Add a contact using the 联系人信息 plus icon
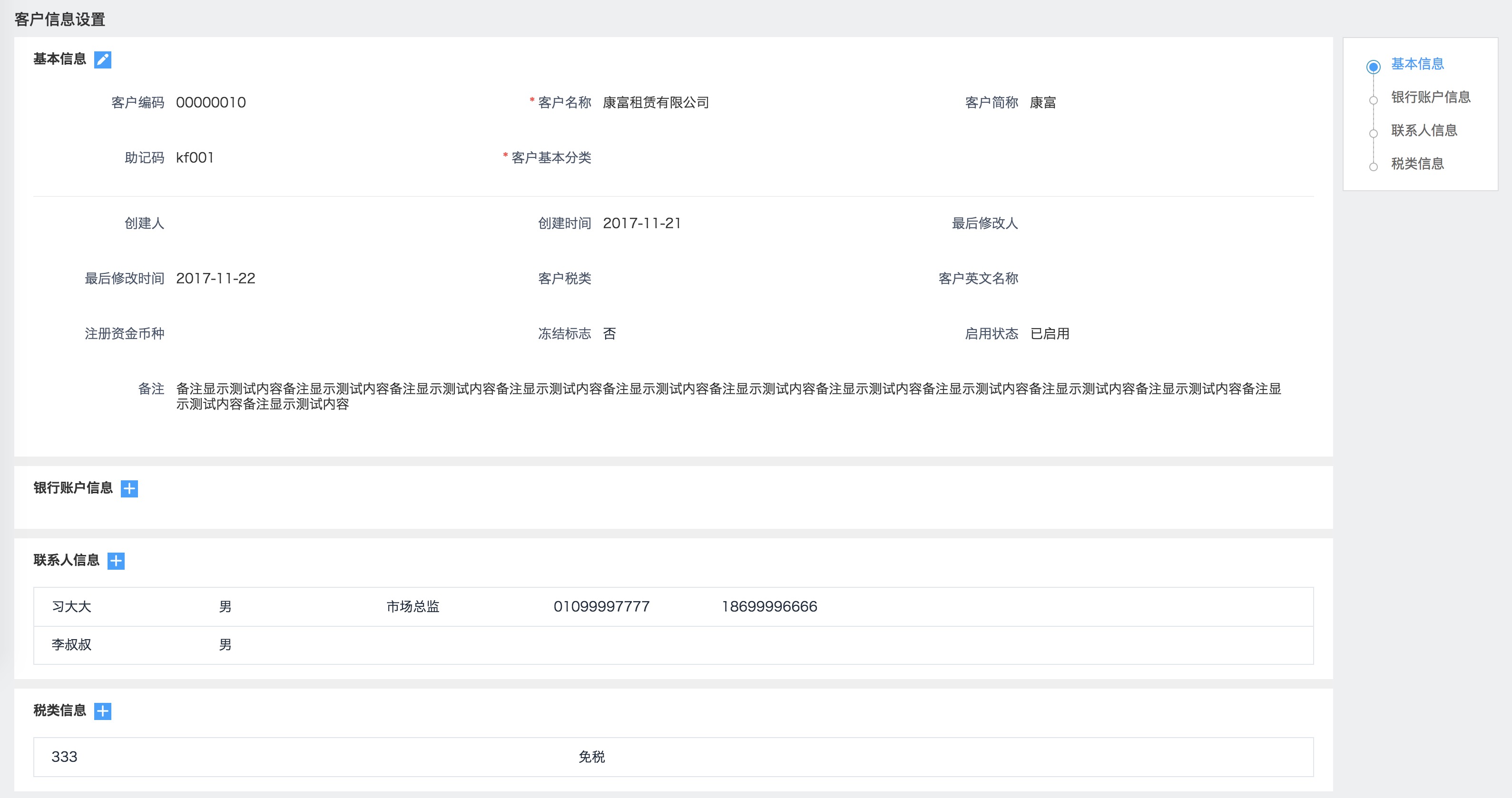This screenshot has width=1512, height=798. [116, 561]
